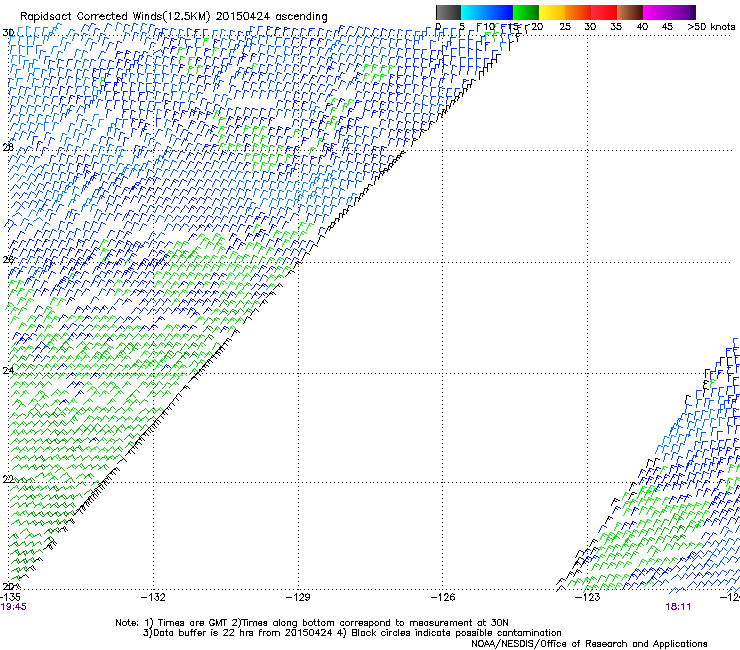Click the '-135' longitude axis label
This screenshot has height=650, width=740.
pos(11,597)
